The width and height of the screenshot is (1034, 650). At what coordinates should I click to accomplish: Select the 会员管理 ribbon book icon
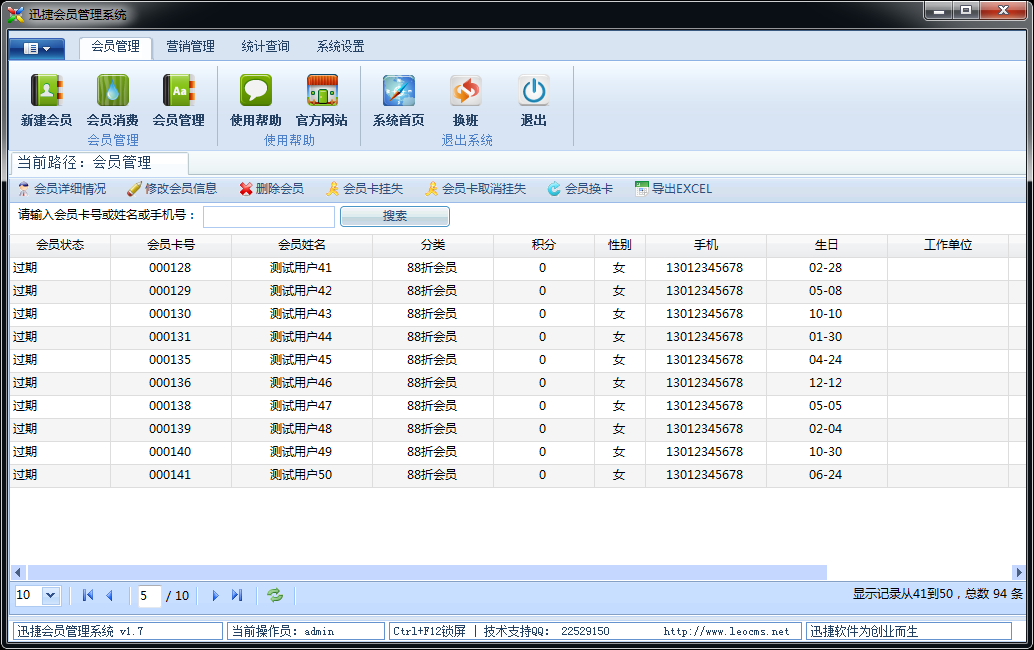[178, 91]
